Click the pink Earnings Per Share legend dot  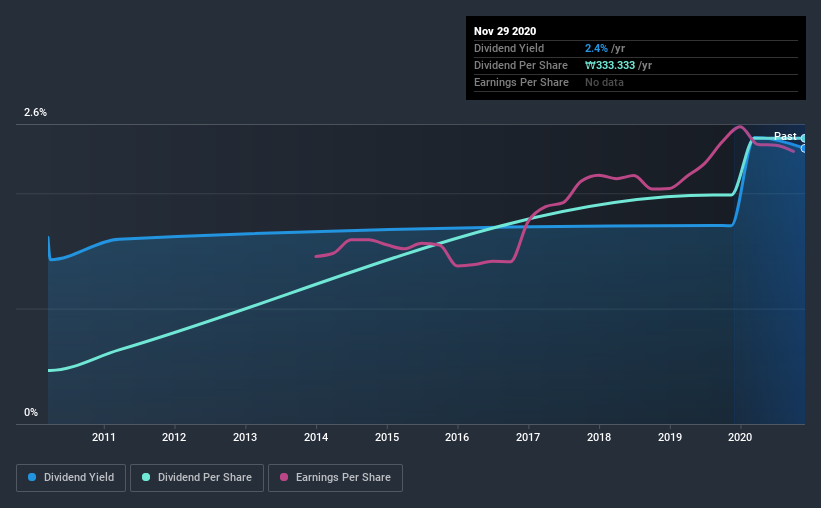[284, 477]
